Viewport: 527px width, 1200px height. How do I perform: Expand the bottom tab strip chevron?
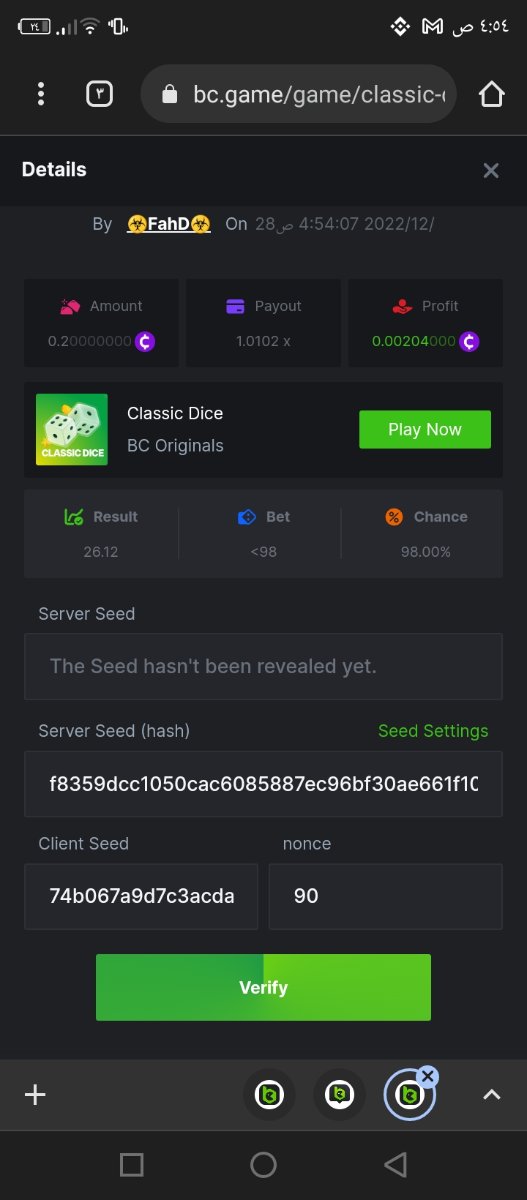click(491, 1095)
